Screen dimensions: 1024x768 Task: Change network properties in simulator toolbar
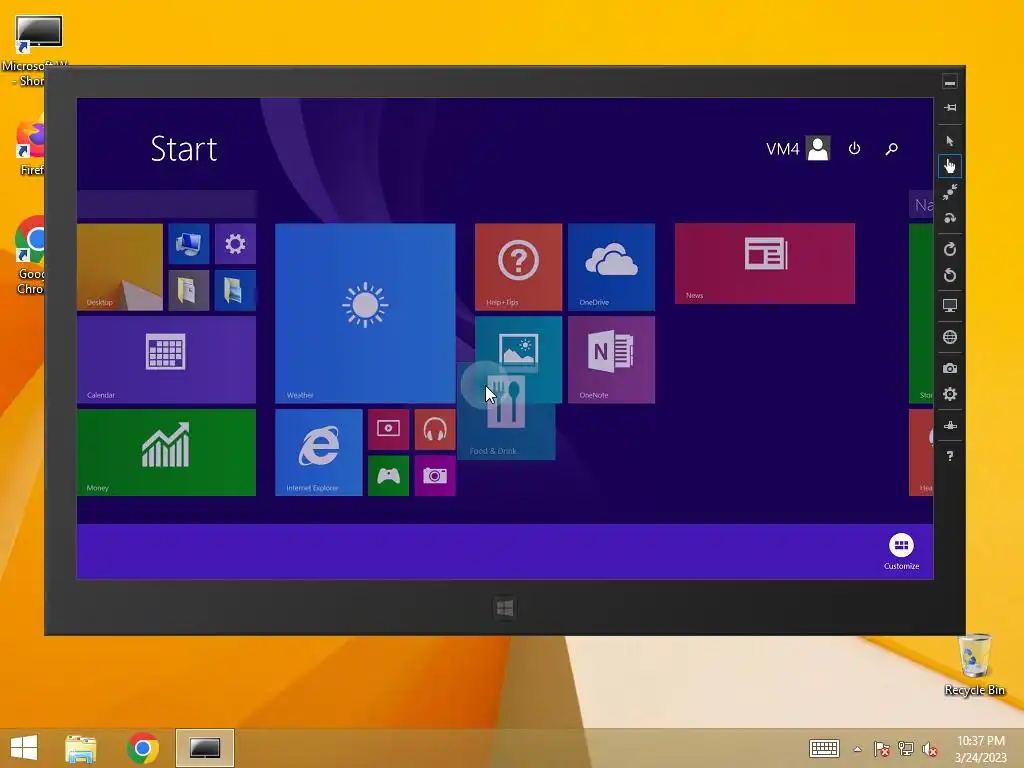(x=950, y=426)
